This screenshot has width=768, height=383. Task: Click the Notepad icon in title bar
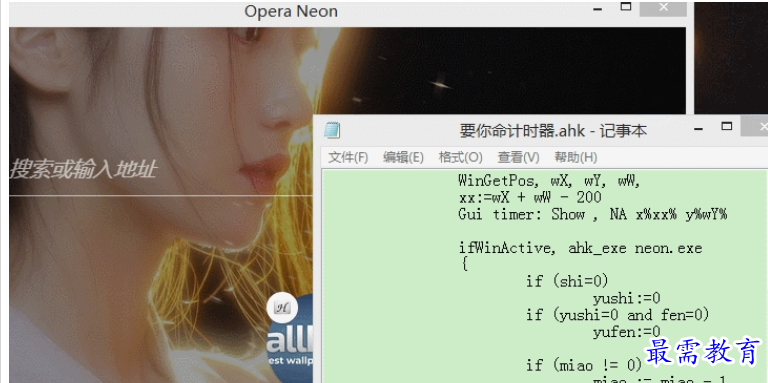[332, 130]
